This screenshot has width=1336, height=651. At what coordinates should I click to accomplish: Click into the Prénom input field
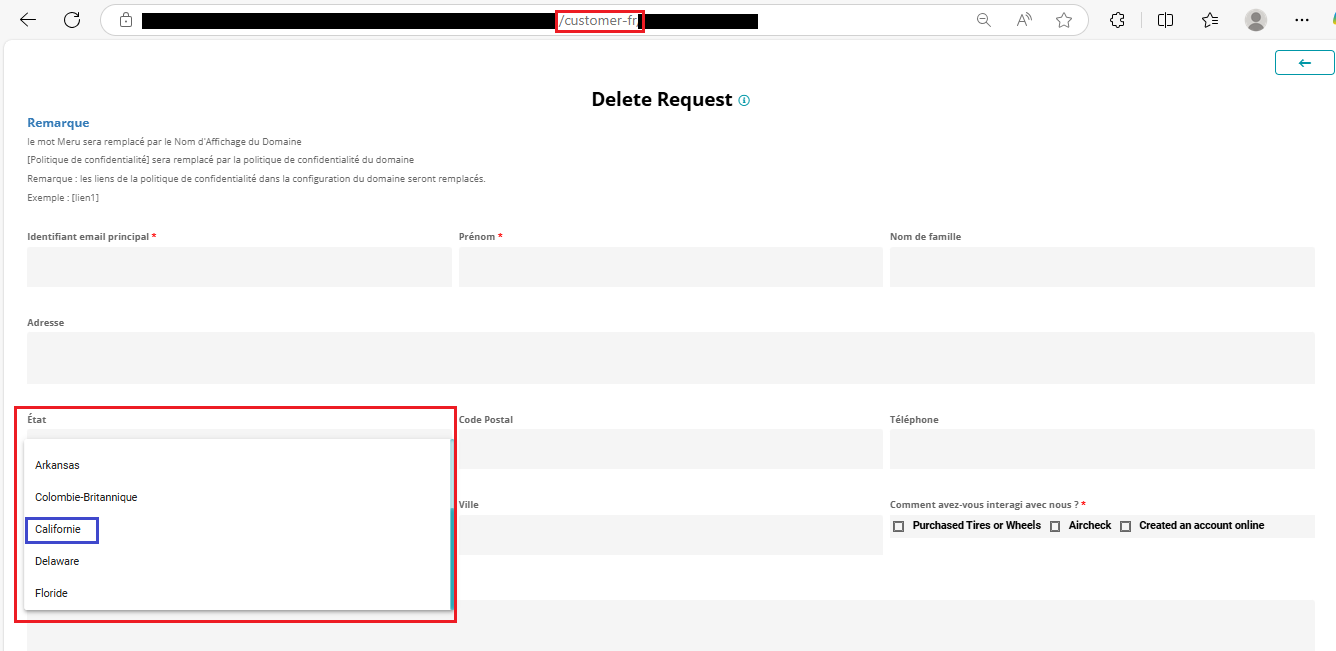(670, 267)
